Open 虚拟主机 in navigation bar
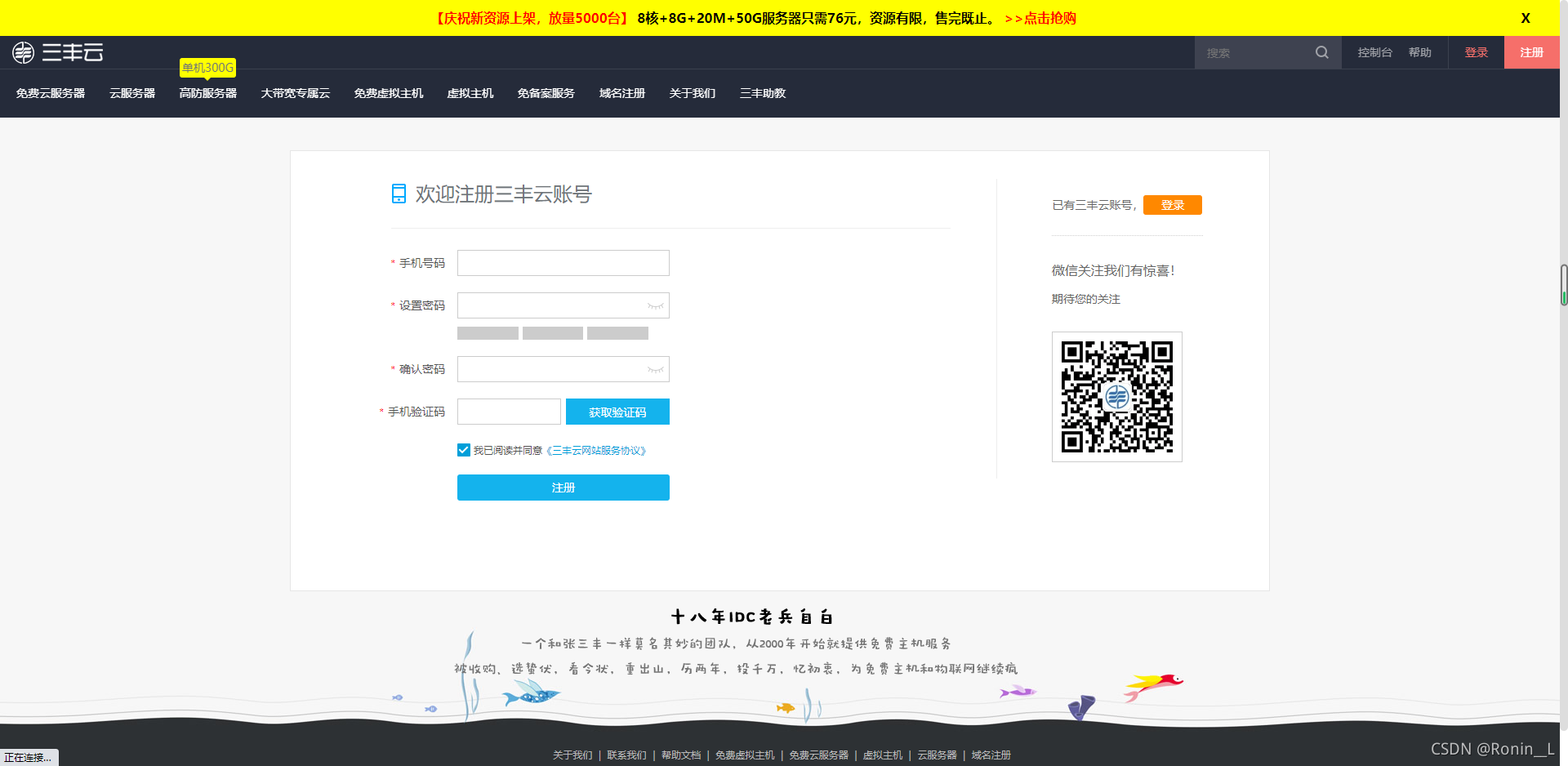The image size is (1568, 766). (470, 93)
